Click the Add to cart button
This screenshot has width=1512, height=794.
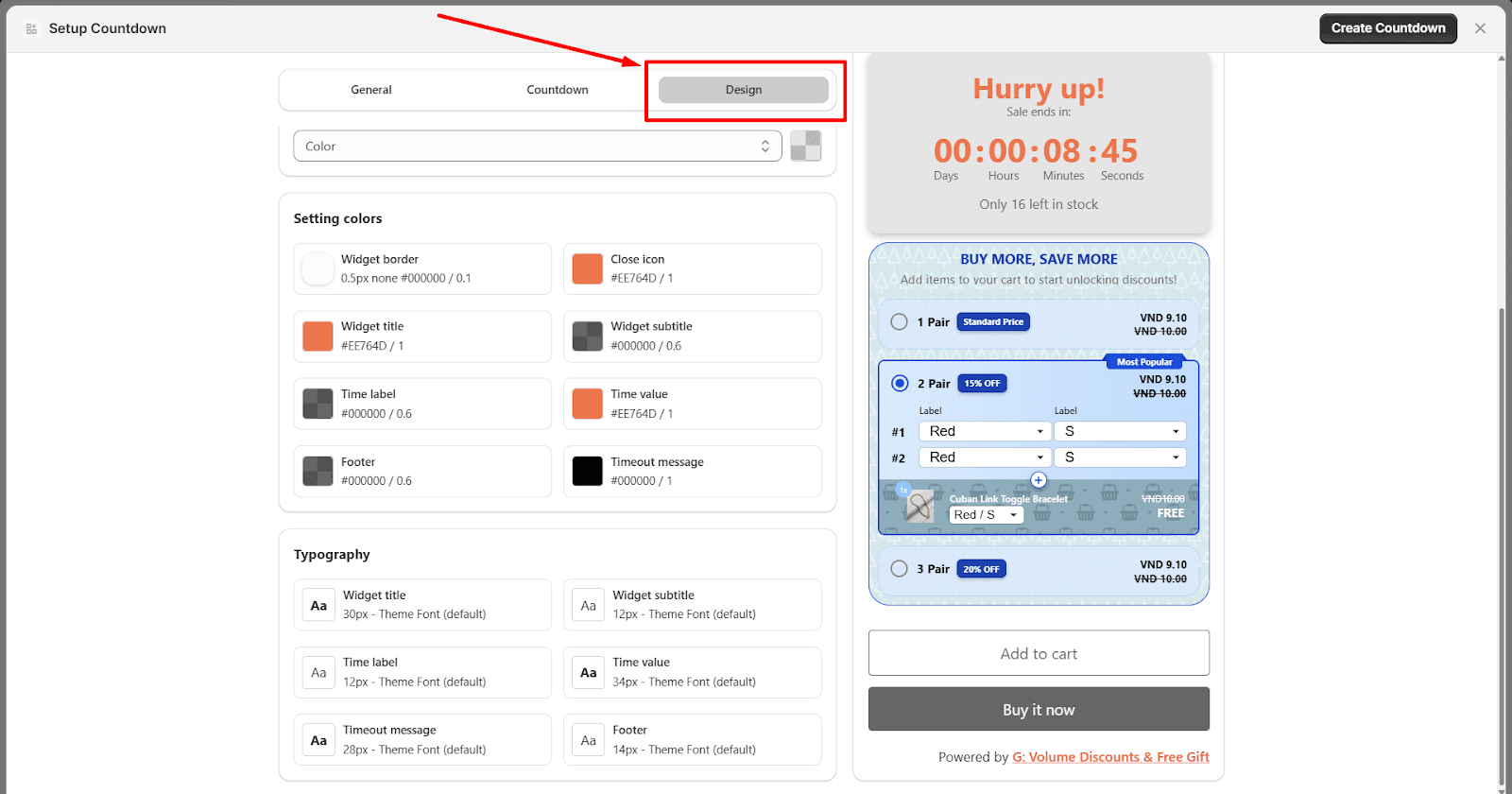point(1039,653)
